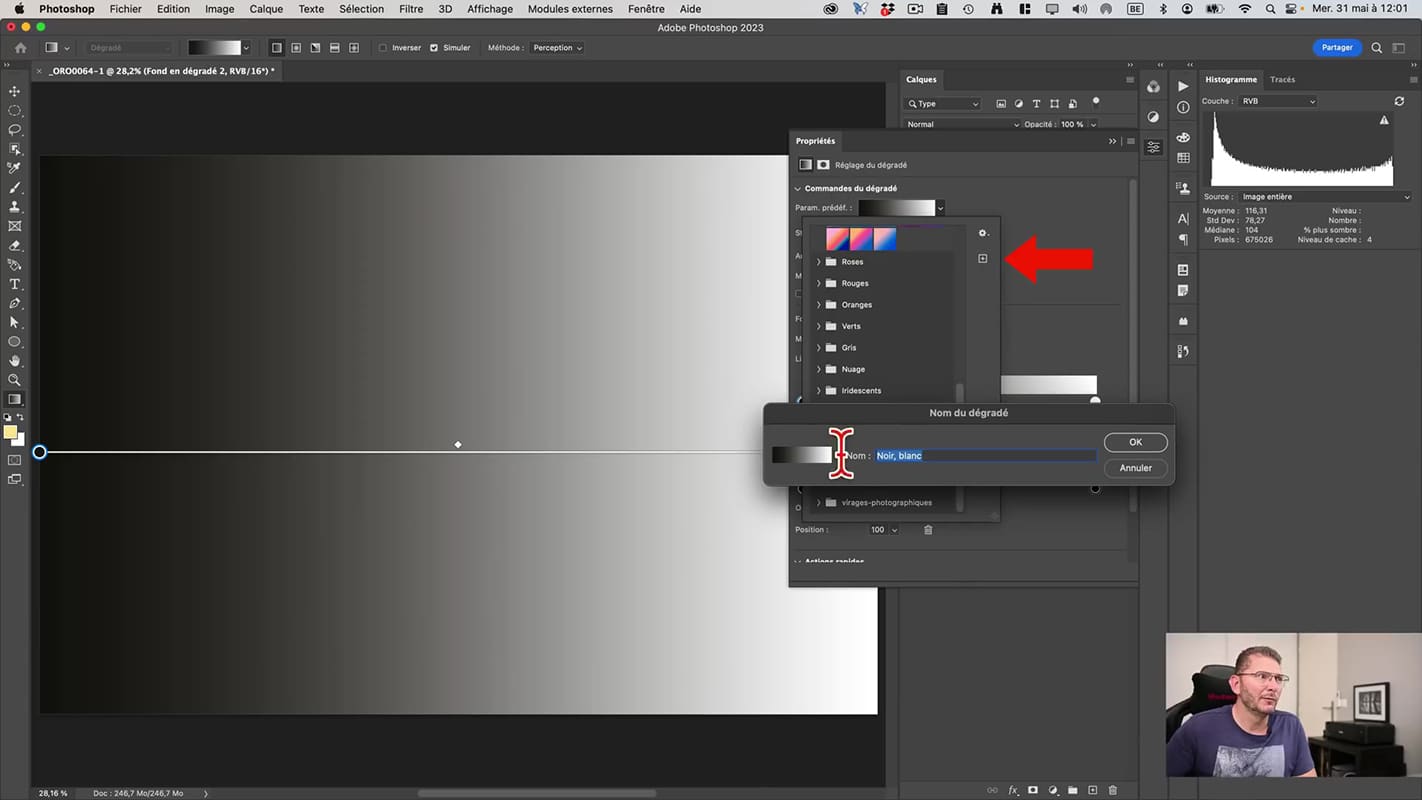Select the Elliptical Marquee tool

(15, 110)
